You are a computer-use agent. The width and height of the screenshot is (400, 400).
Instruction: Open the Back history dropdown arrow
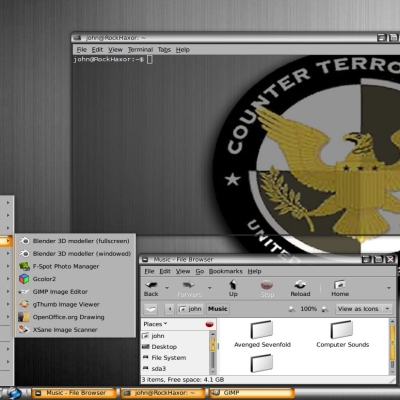pyautogui.click(x=167, y=288)
